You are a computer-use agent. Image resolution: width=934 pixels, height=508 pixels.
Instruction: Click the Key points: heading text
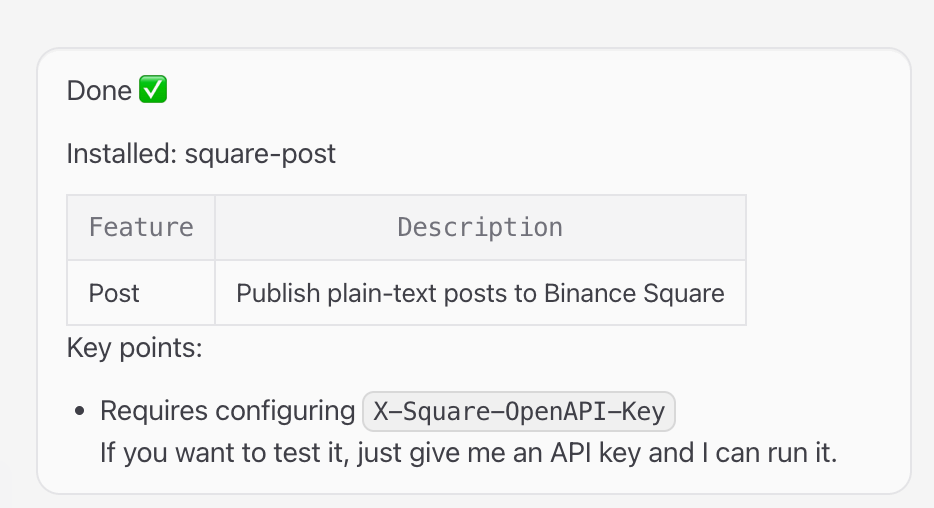click(134, 348)
